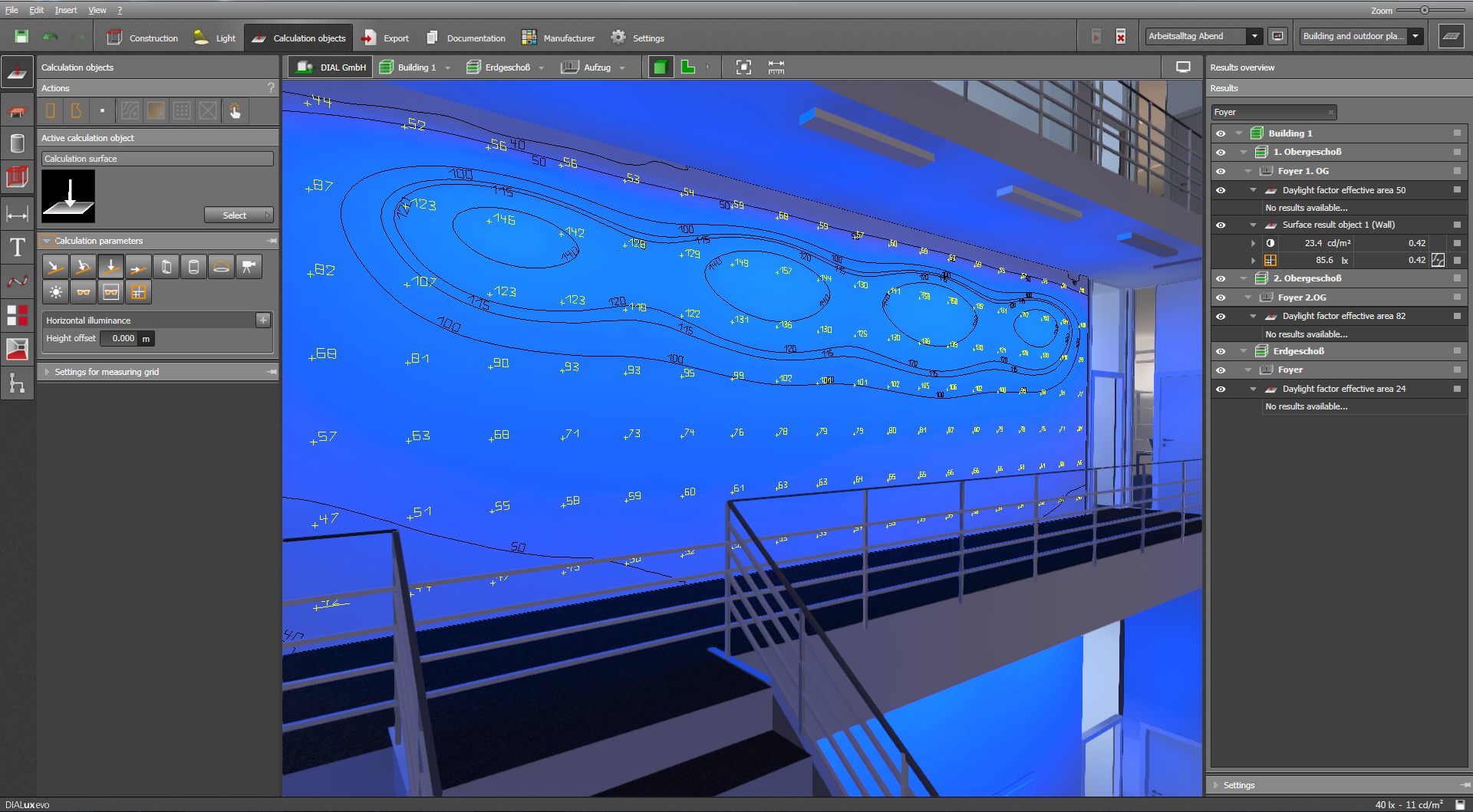This screenshot has height=812, width=1473.
Task: Toggle visibility of Building 1
Action: tap(1221, 133)
